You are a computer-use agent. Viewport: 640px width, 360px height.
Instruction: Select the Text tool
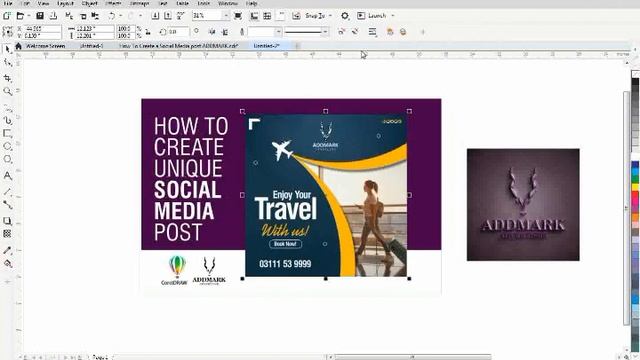(x=7, y=176)
